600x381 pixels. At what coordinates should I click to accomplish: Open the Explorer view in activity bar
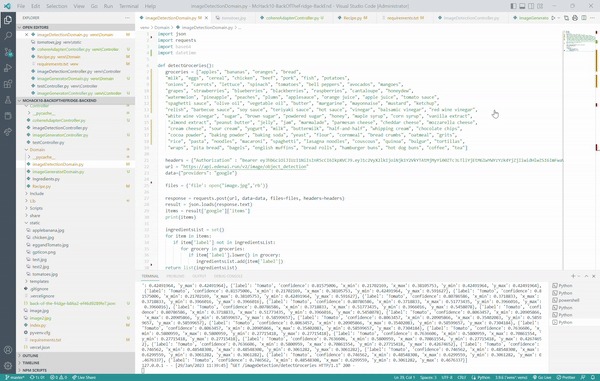[8, 20]
